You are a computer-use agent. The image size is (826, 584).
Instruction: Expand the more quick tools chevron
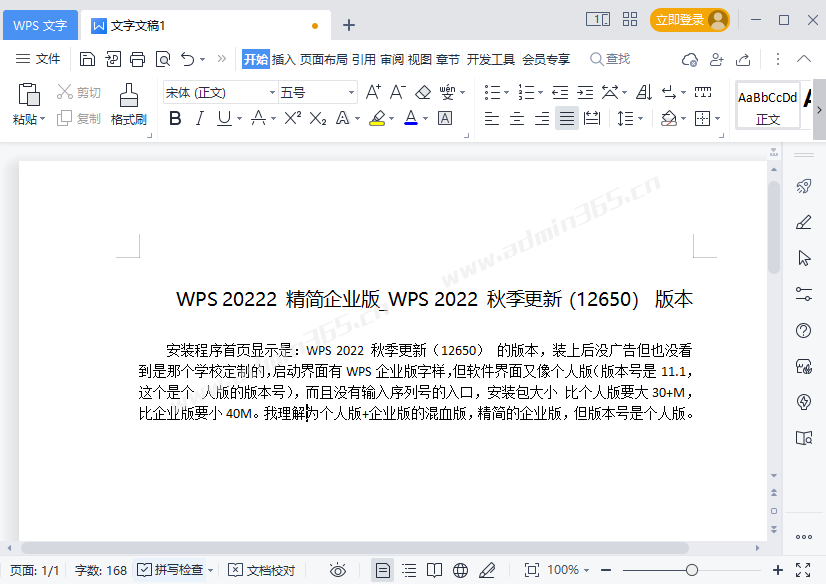[222, 58]
